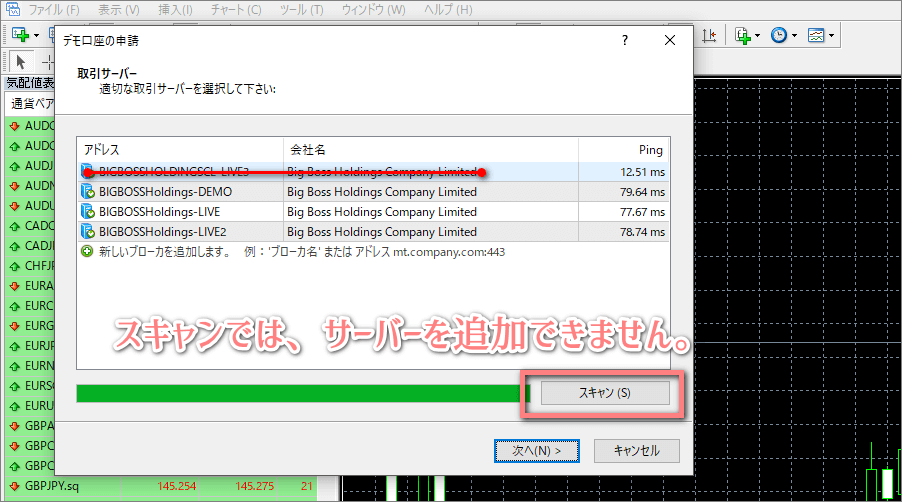
Task: Click the chart templates icon
Action: [816, 36]
